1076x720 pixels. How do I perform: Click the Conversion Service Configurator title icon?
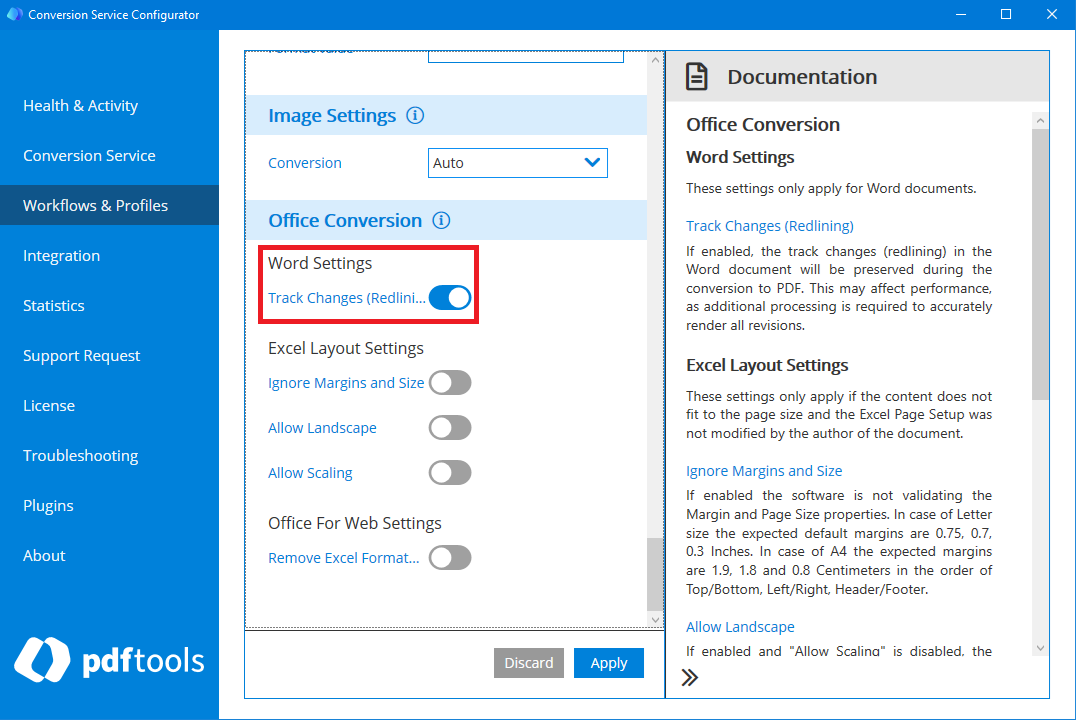point(14,14)
